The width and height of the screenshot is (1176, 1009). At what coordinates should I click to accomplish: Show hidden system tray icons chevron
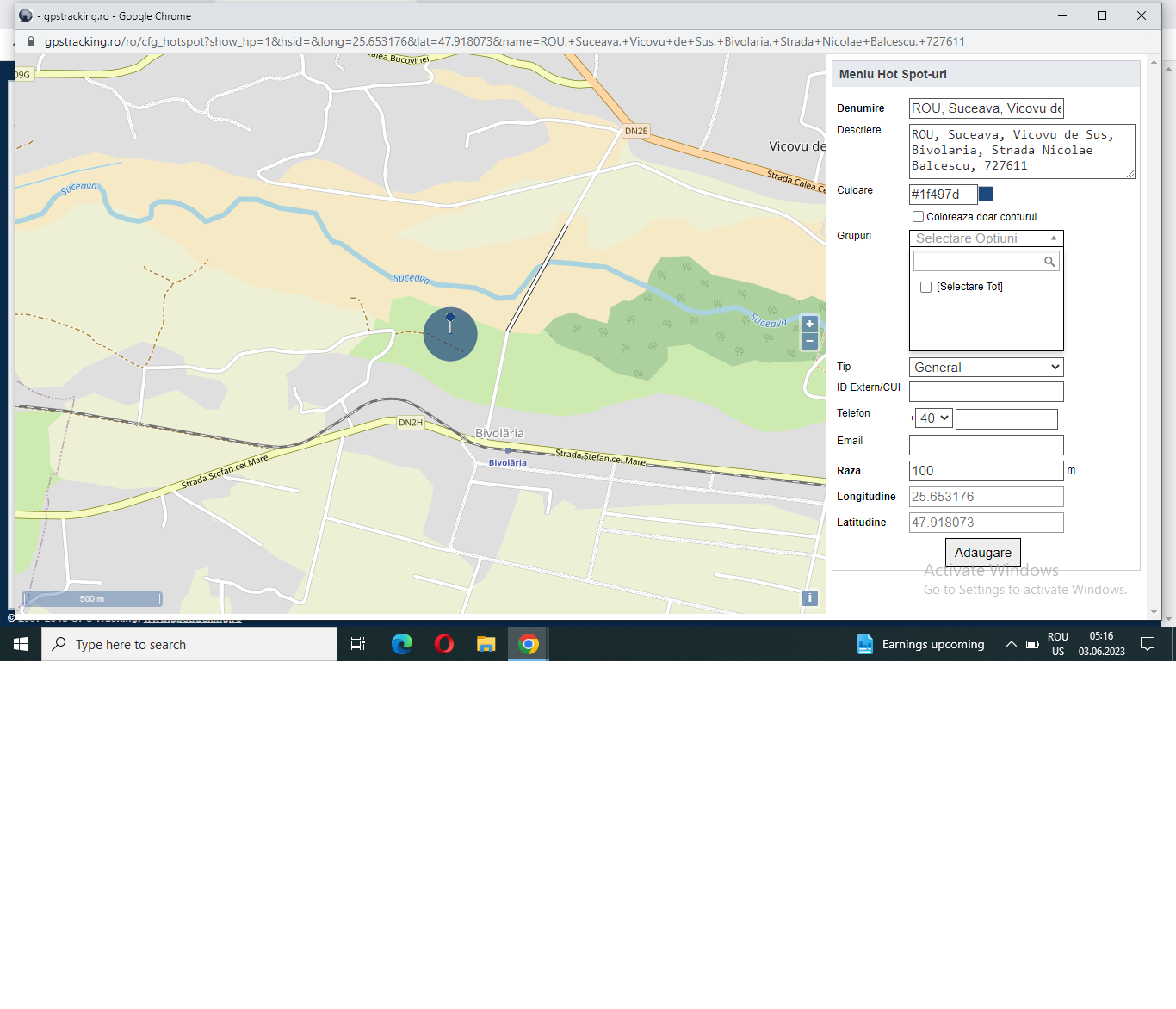coord(1012,644)
